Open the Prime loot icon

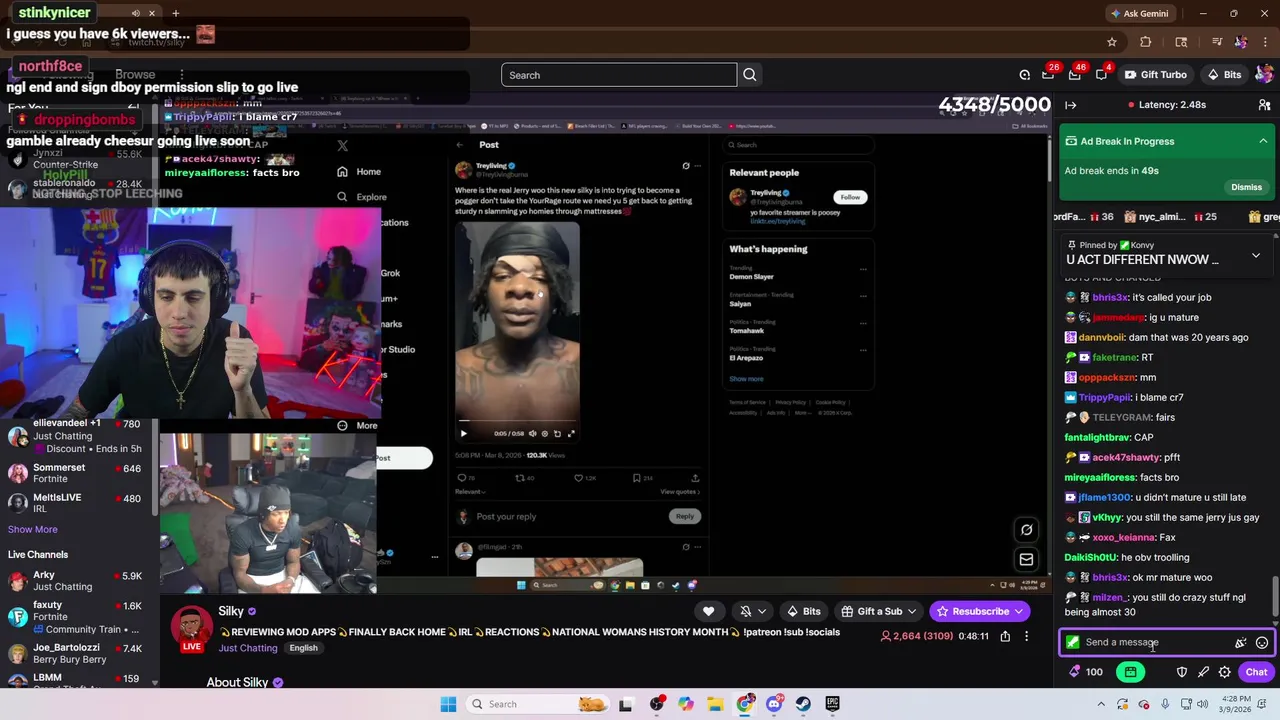[1024, 75]
